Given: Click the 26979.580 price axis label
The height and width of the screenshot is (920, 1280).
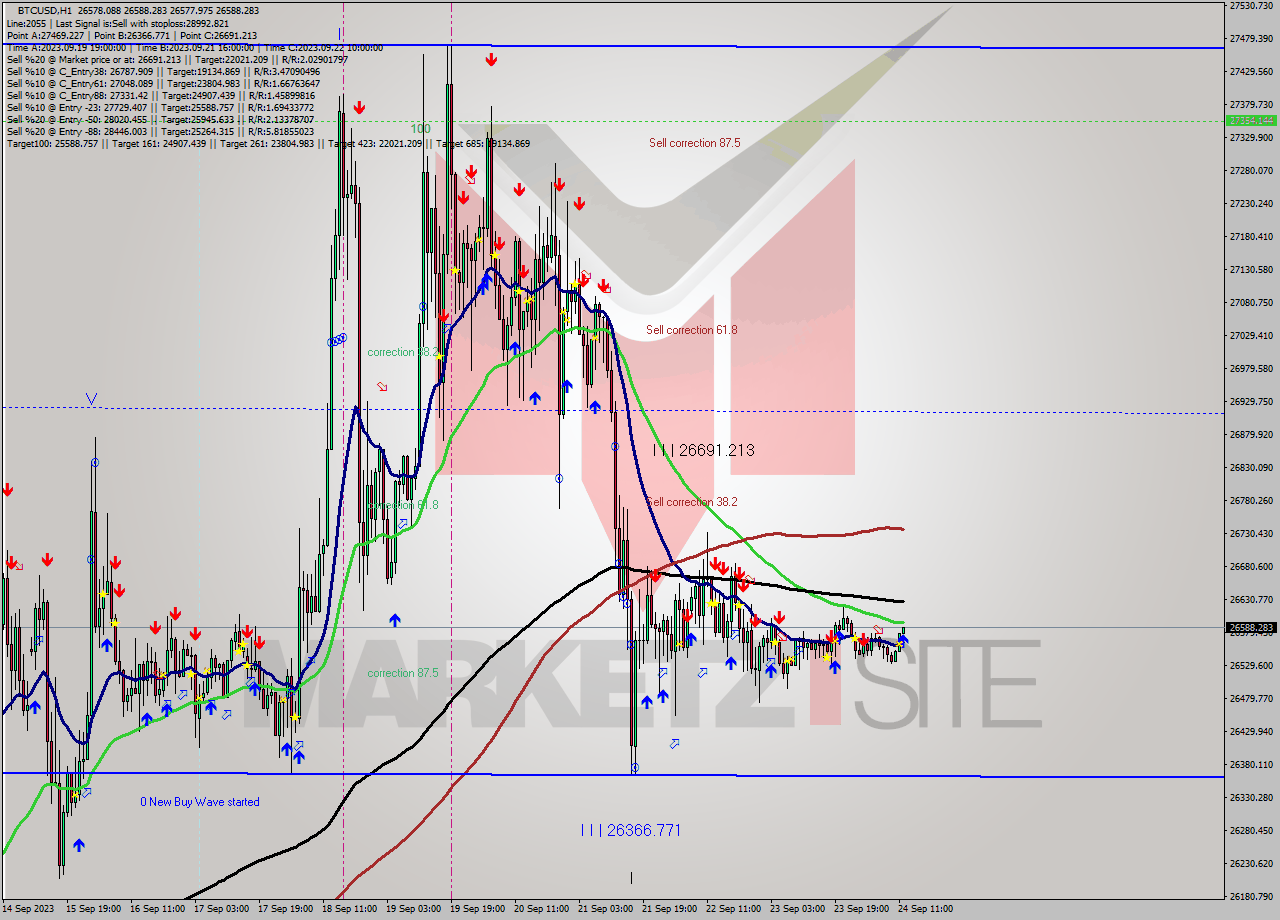Looking at the screenshot, I should (x=1251, y=368).
